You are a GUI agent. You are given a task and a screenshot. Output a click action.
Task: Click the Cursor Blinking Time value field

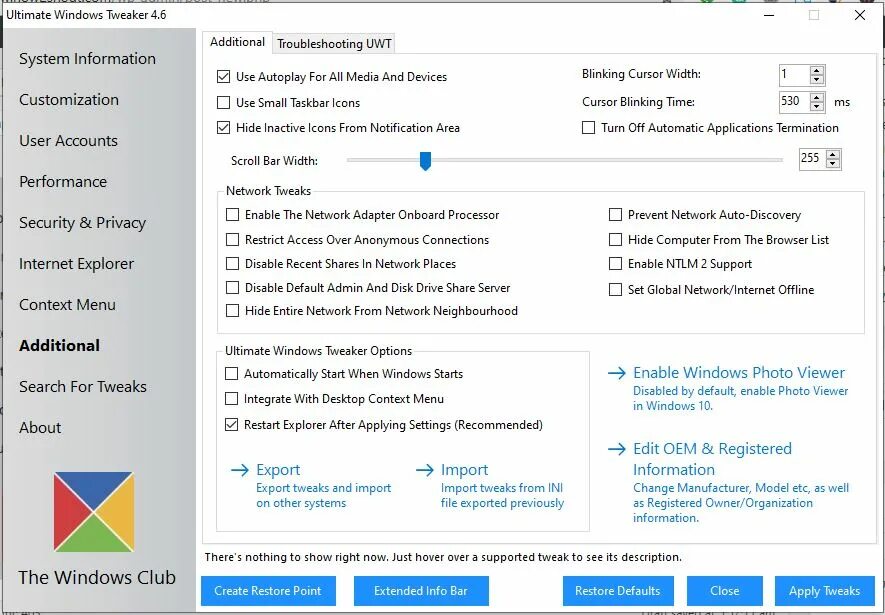pos(794,102)
